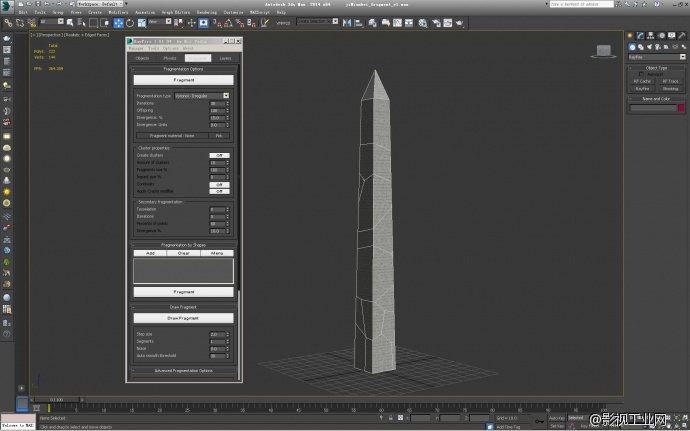Open the Motion panel tab icon
This screenshot has height=431, width=690.
(x=661, y=36)
